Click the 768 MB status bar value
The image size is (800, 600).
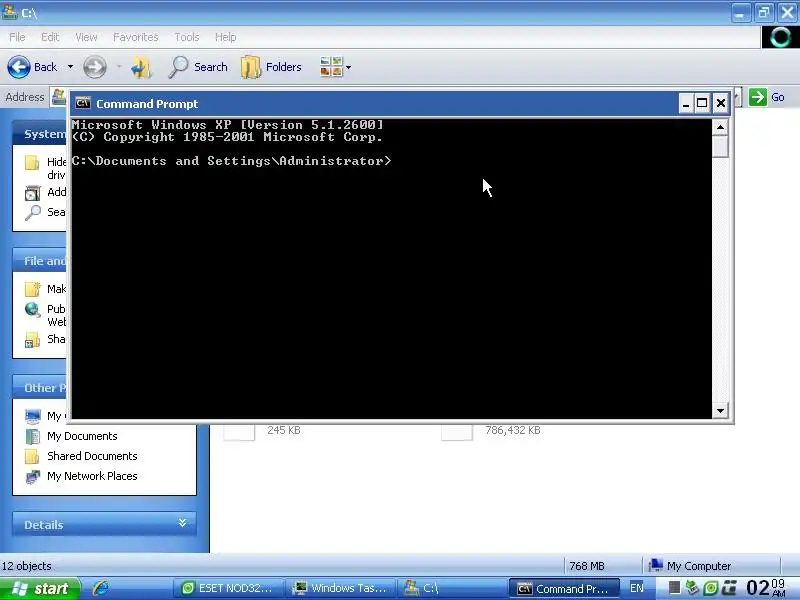587,566
